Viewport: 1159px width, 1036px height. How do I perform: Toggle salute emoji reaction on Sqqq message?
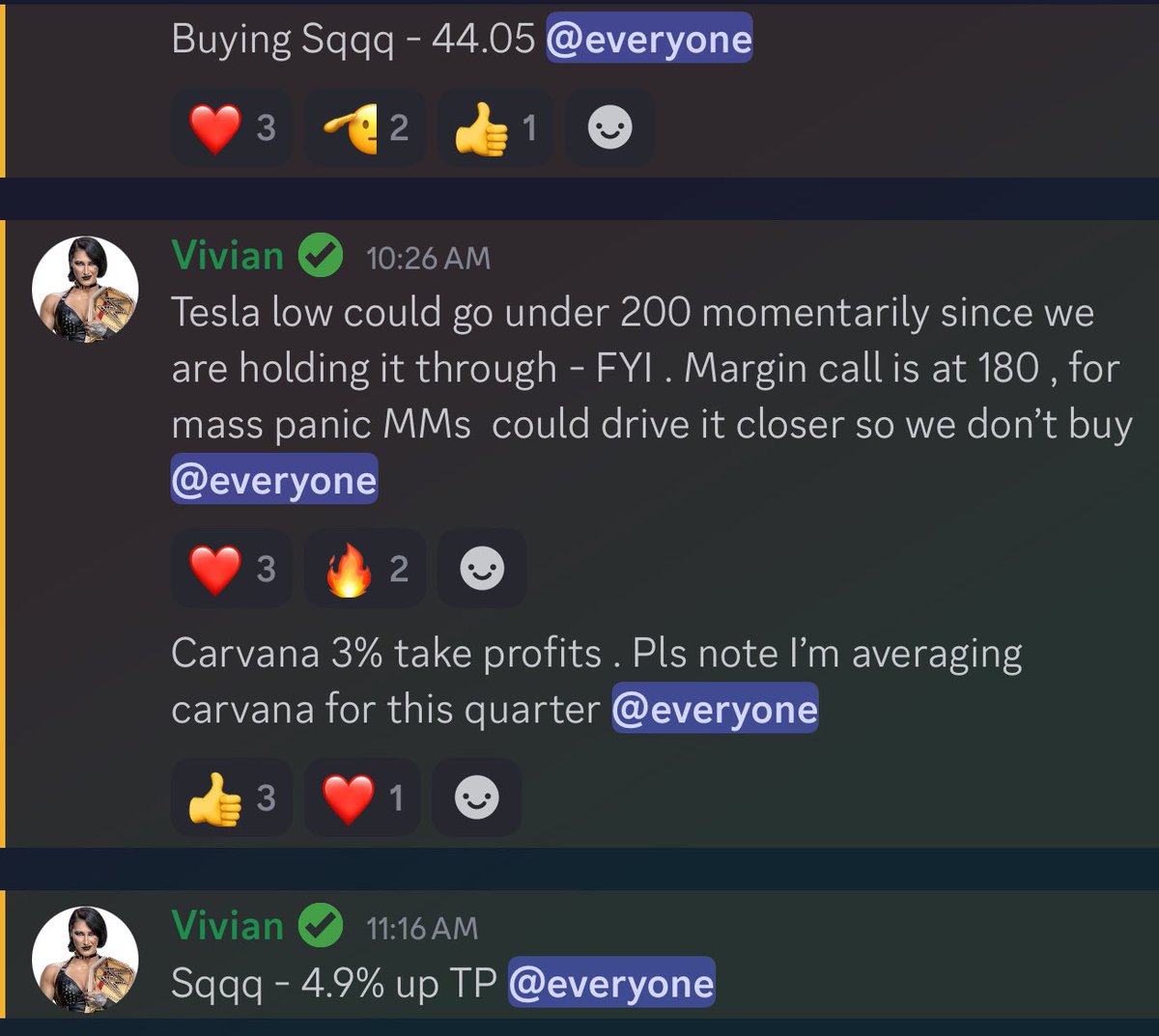pyautogui.click(x=364, y=127)
